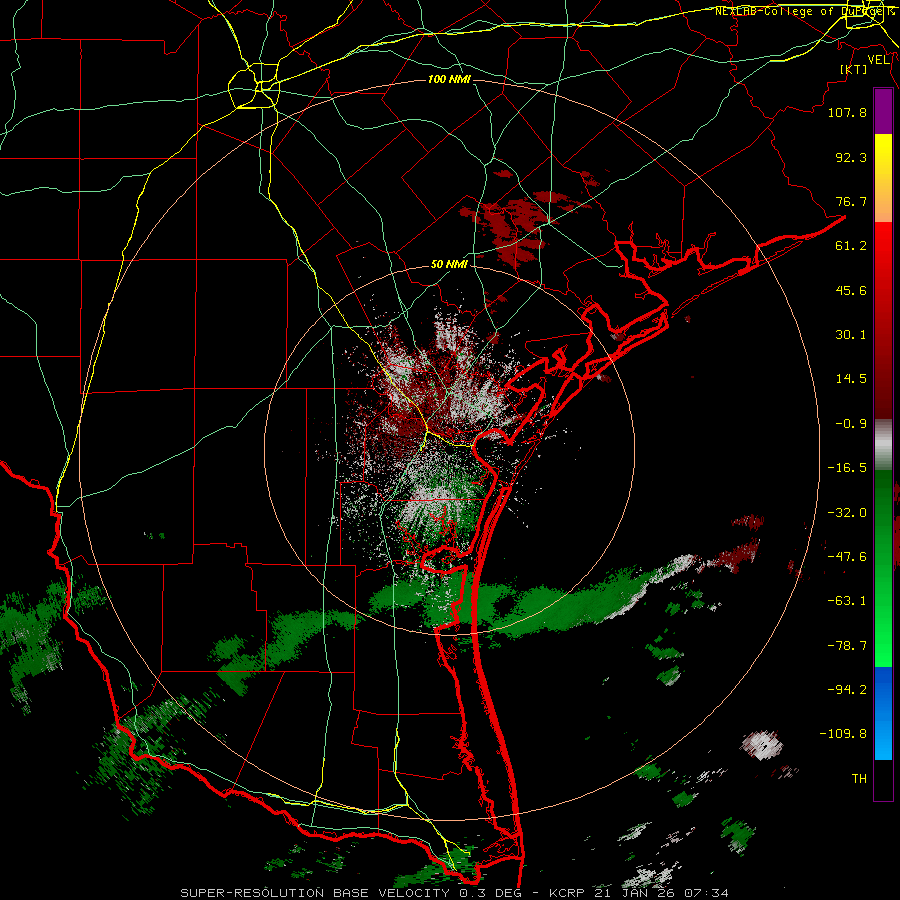The image size is (900, 900).
Task: Click the gray near-zero segment of the color bar
Action: click(x=883, y=444)
